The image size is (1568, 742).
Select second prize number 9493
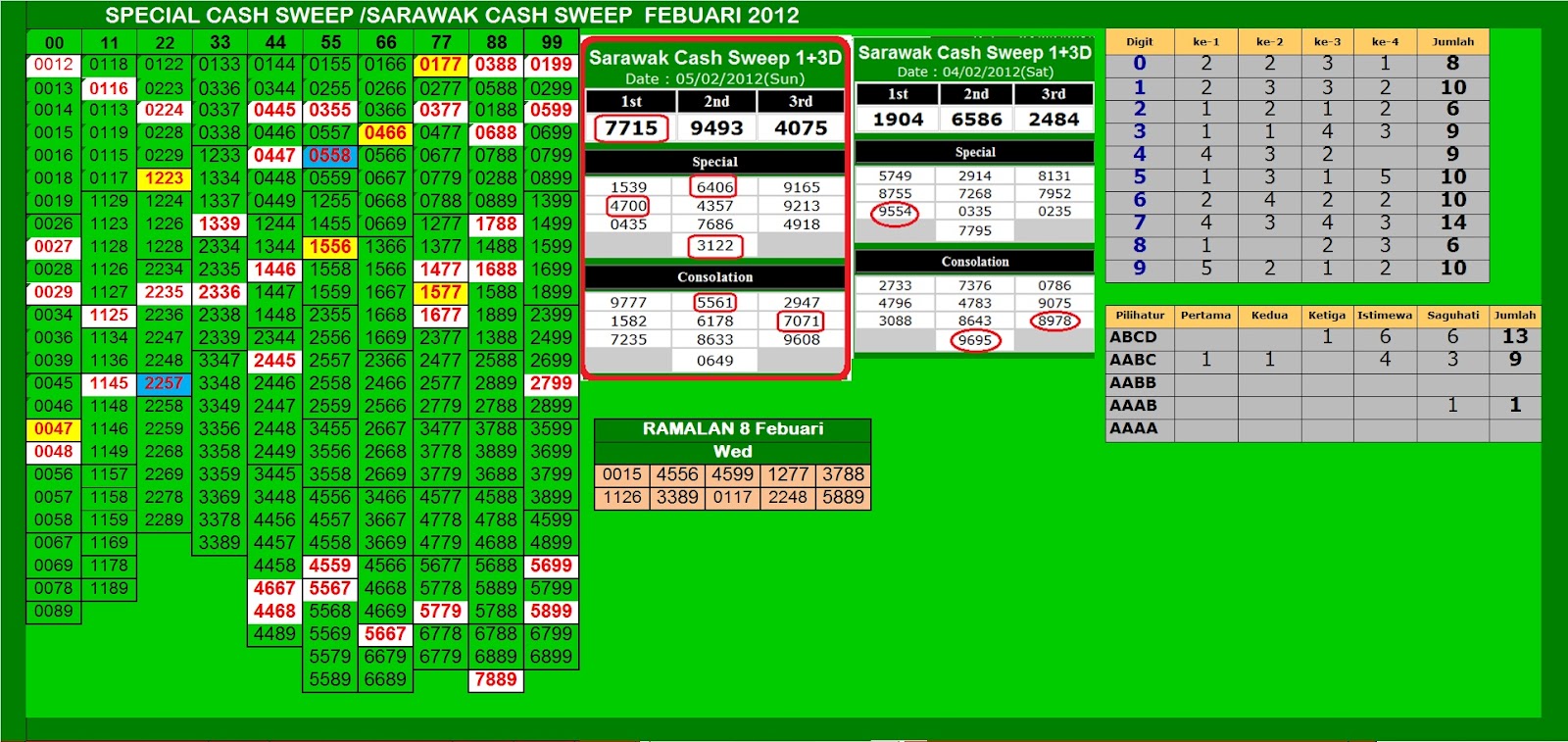(716, 128)
